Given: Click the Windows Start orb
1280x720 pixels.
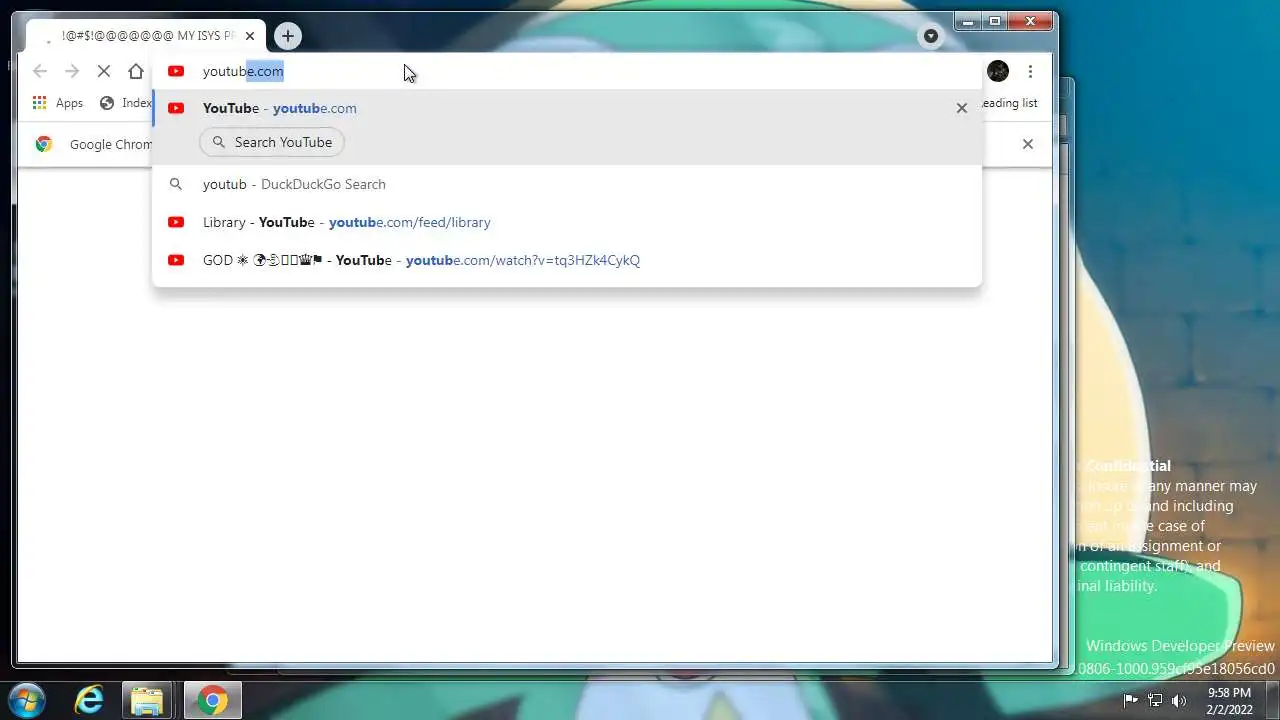Looking at the screenshot, I should tap(27, 700).
